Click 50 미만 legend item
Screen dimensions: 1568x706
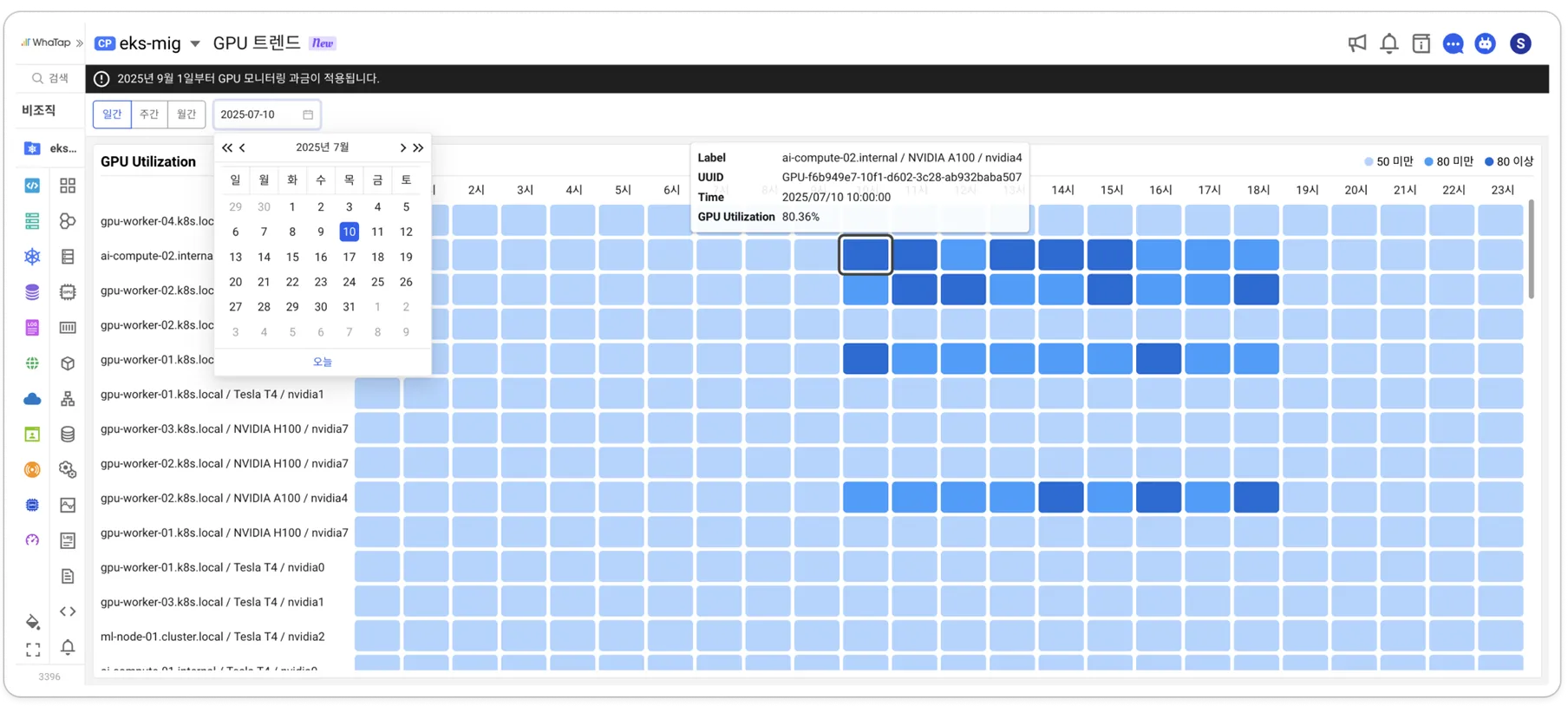tap(1388, 161)
